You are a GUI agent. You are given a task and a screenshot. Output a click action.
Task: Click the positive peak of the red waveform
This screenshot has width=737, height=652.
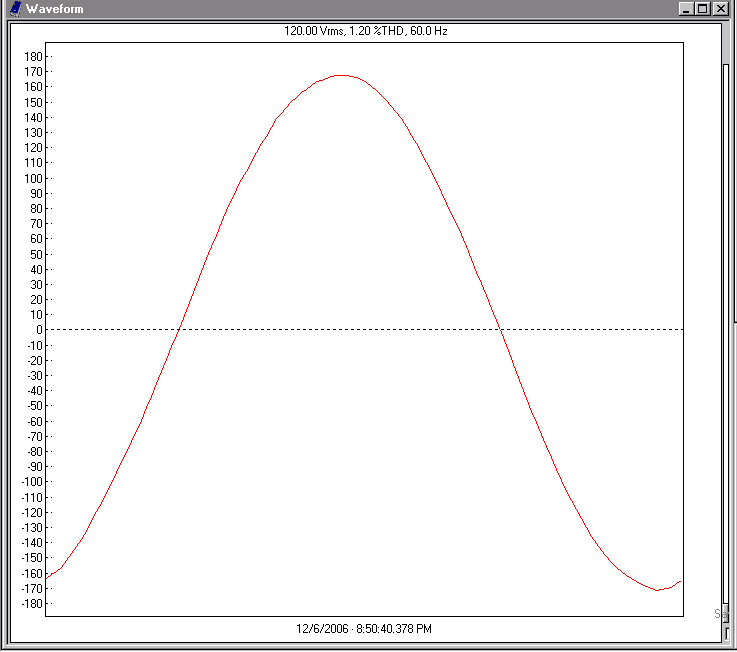point(341,75)
